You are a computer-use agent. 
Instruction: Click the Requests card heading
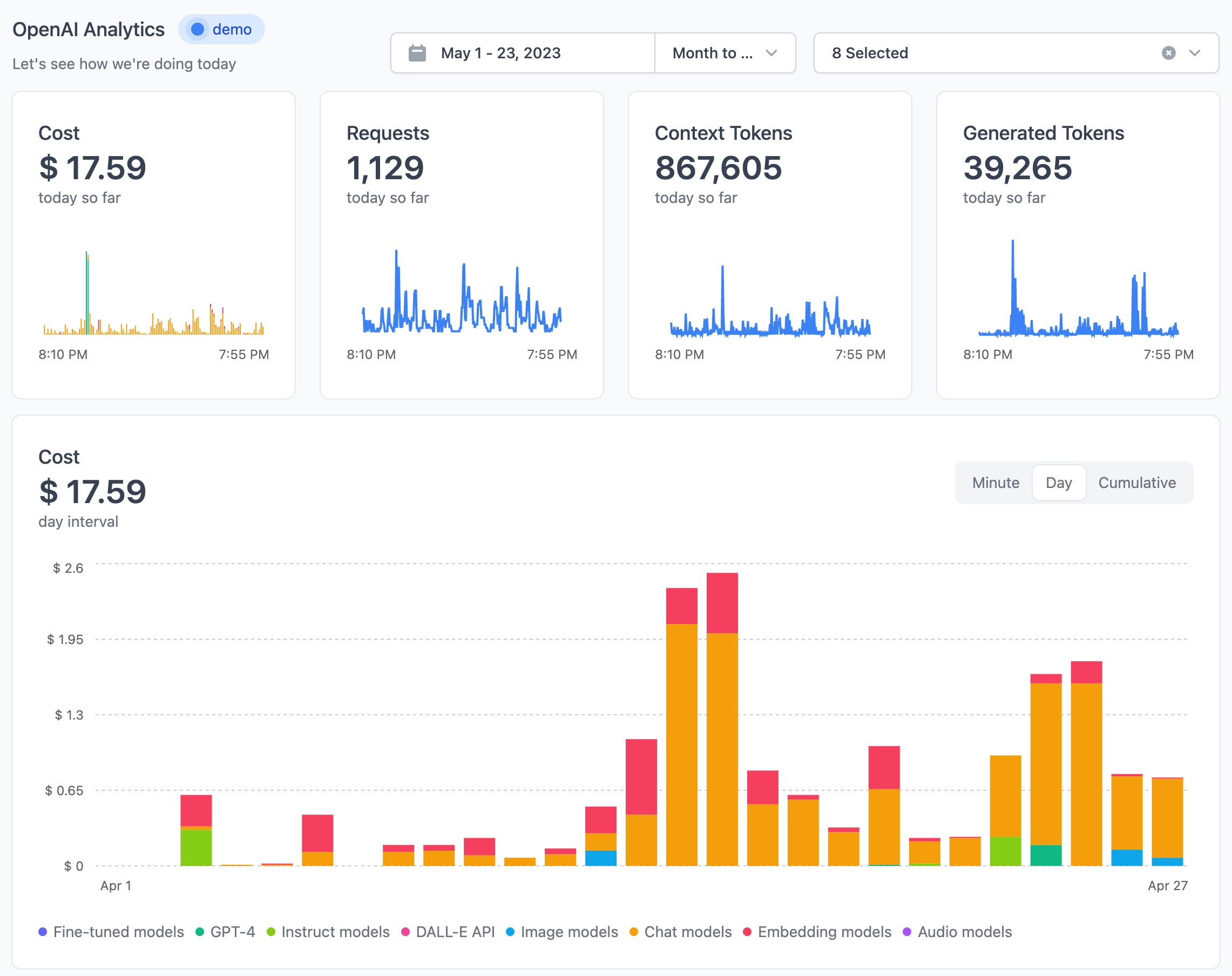tap(388, 133)
